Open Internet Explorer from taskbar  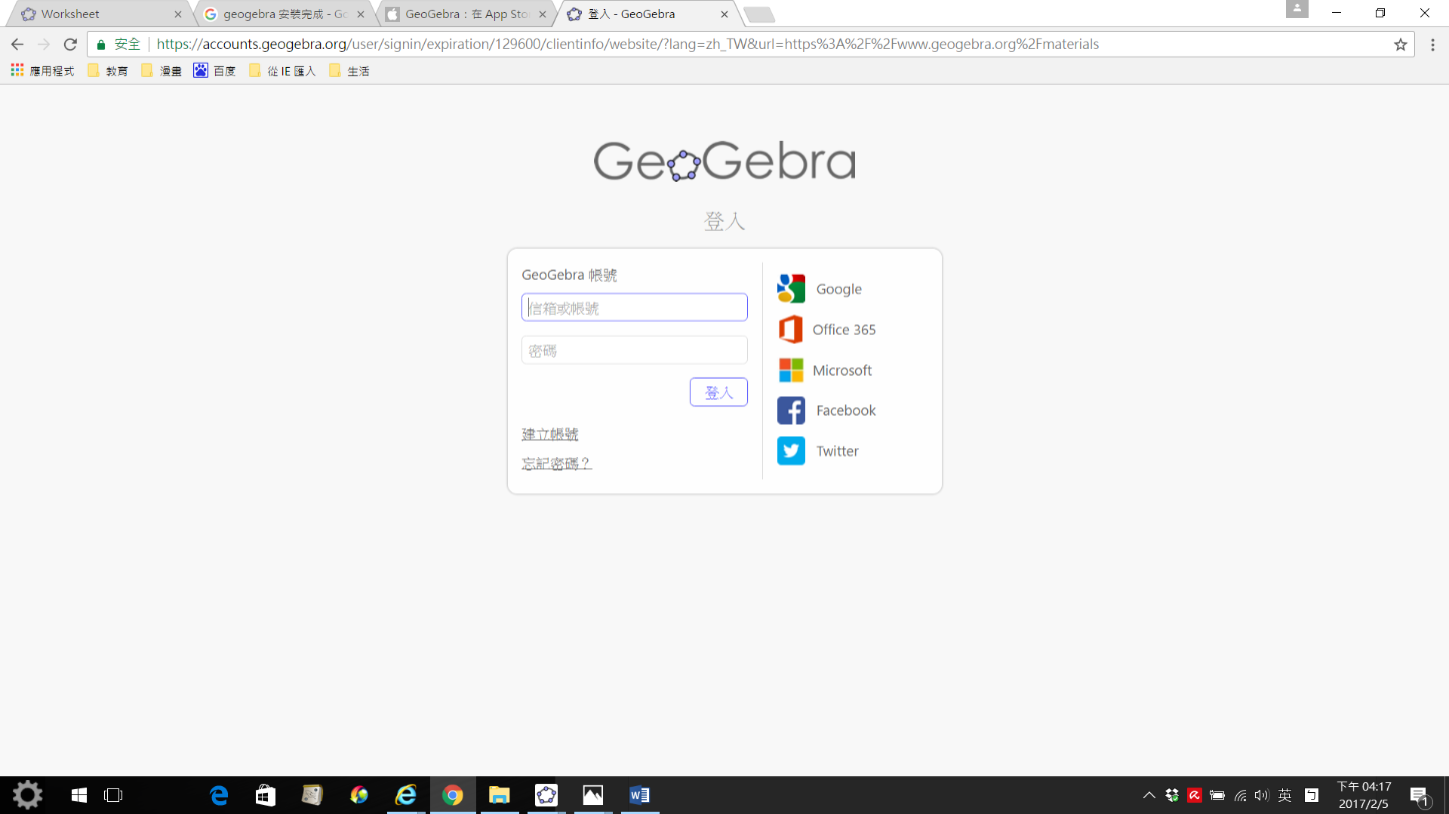point(405,795)
